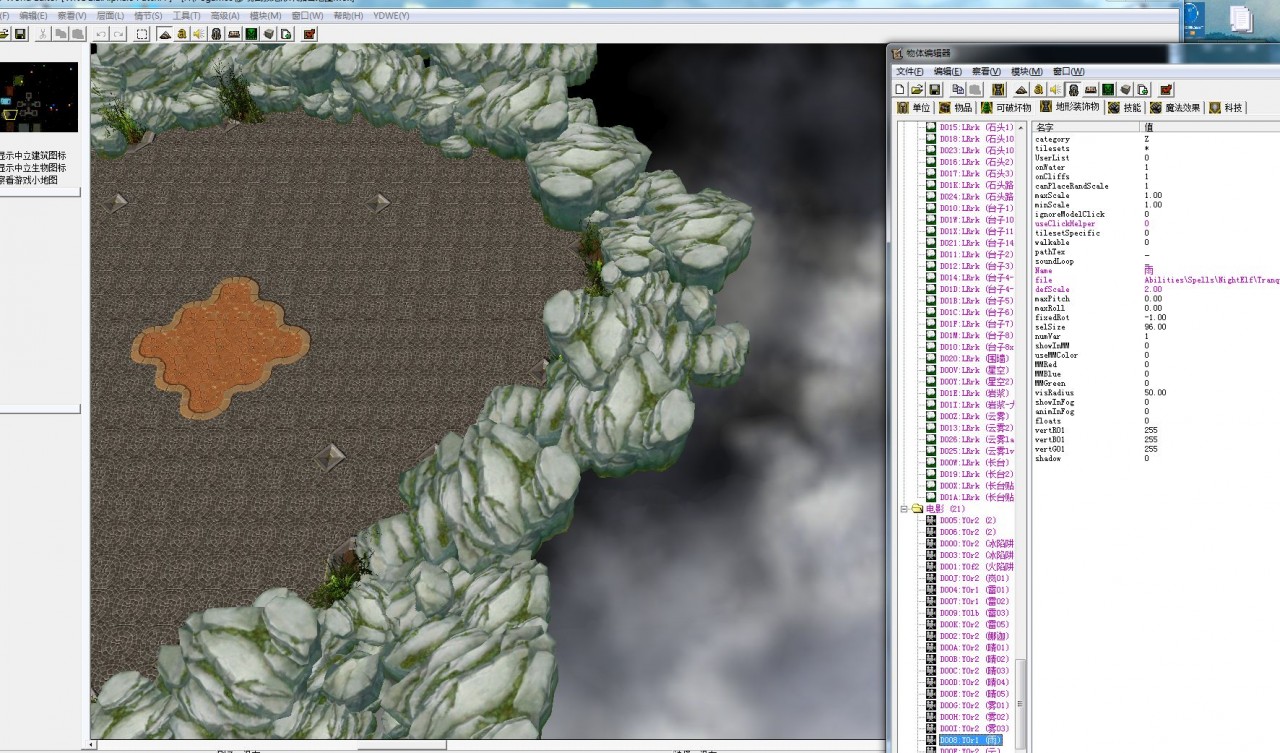Click import manager icon in Object Editor toolbar
The width and height of the screenshot is (1280, 753).
tap(1142, 90)
